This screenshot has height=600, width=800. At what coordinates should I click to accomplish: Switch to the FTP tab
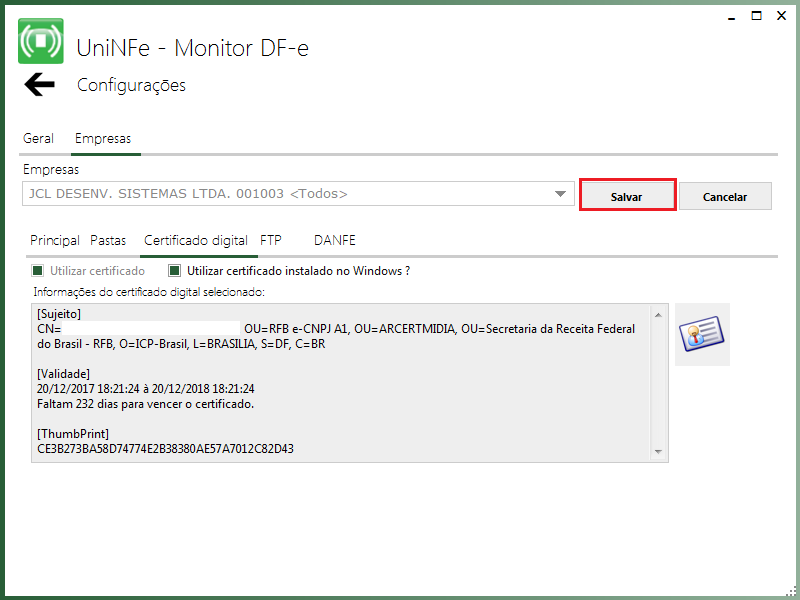click(x=271, y=240)
